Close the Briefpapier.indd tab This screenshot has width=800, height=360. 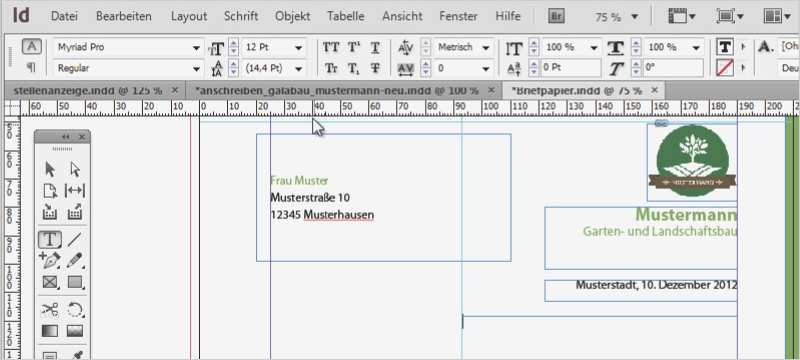[655, 90]
